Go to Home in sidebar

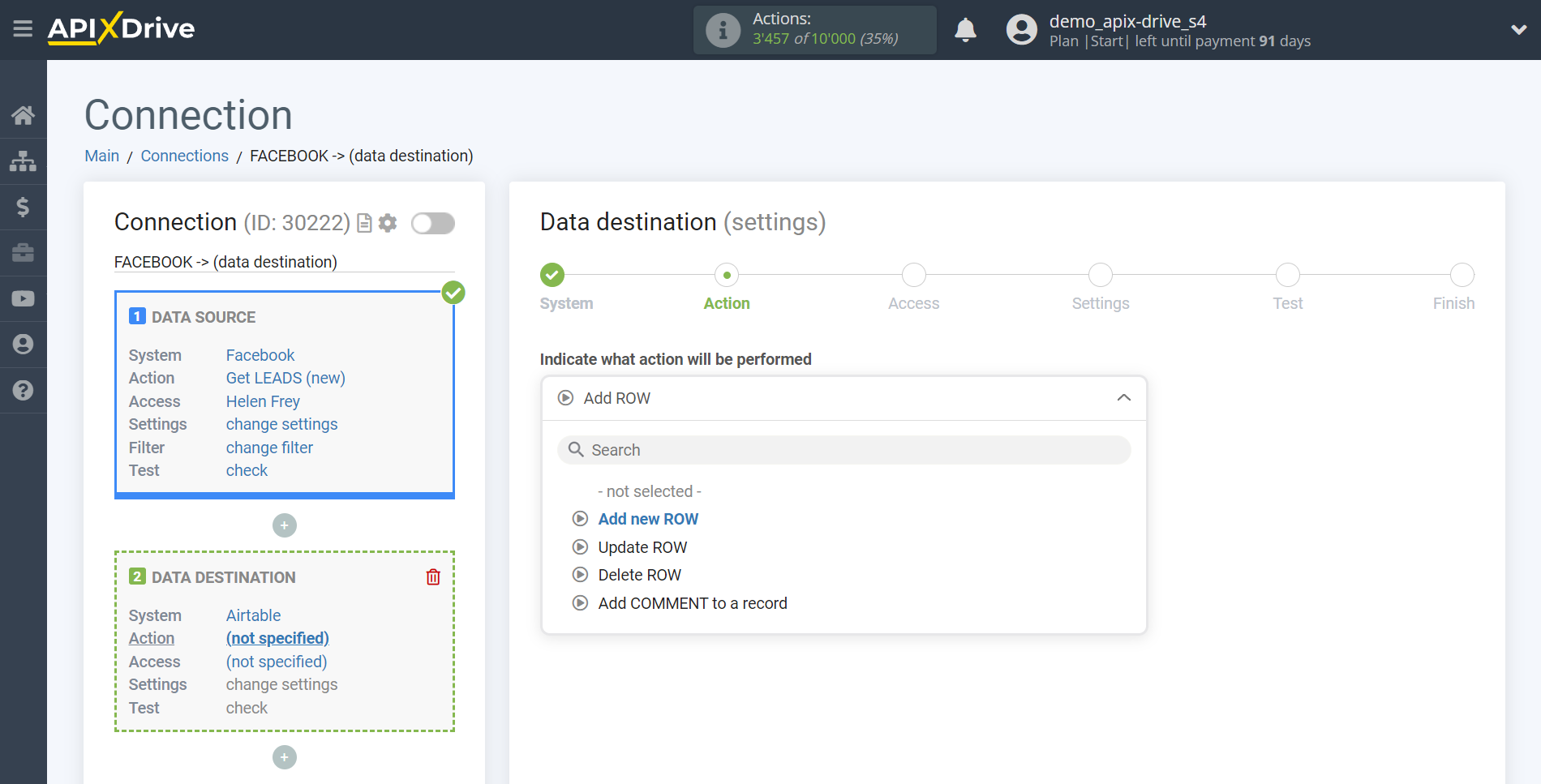point(23,115)
